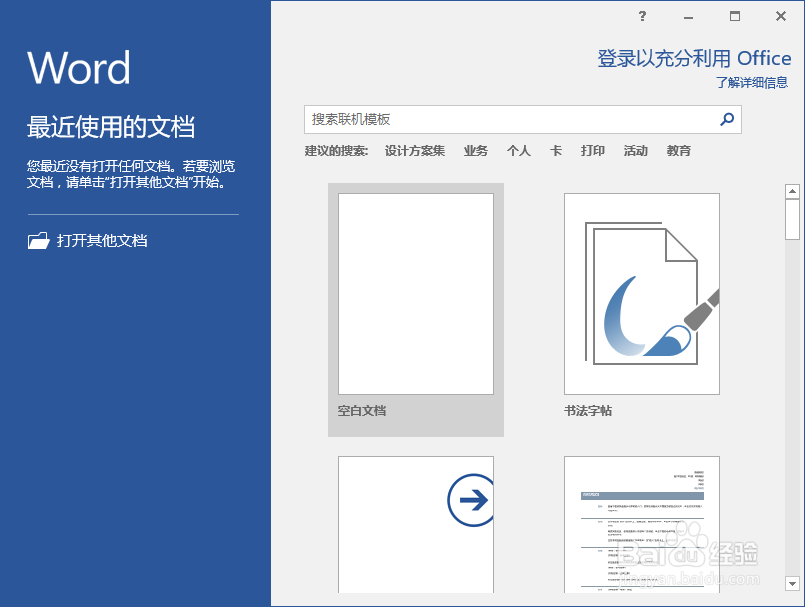
Task: Click the scrollbar down arrow
Action: coord(792,583)
